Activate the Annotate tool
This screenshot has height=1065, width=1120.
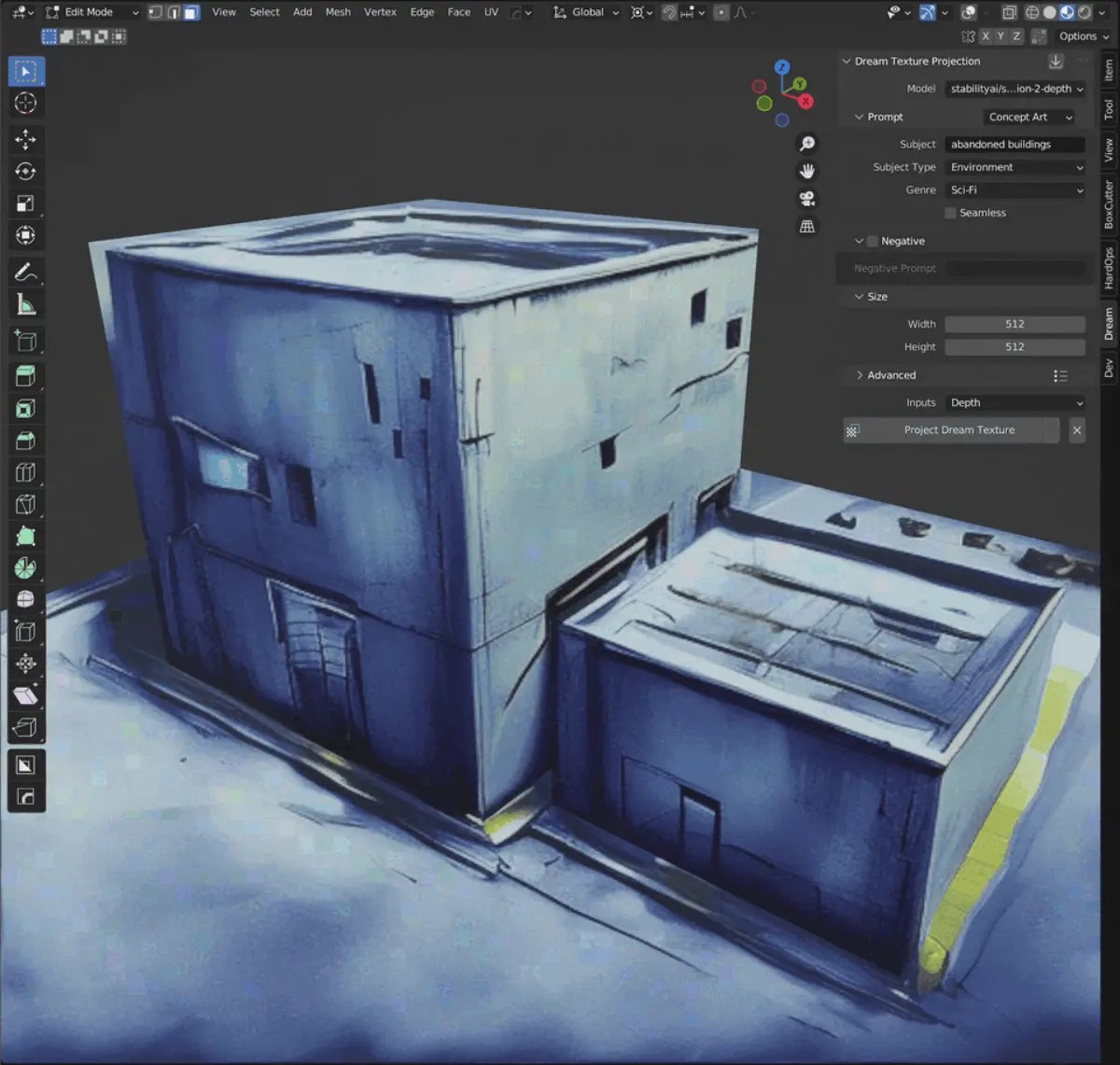point(25,272)
